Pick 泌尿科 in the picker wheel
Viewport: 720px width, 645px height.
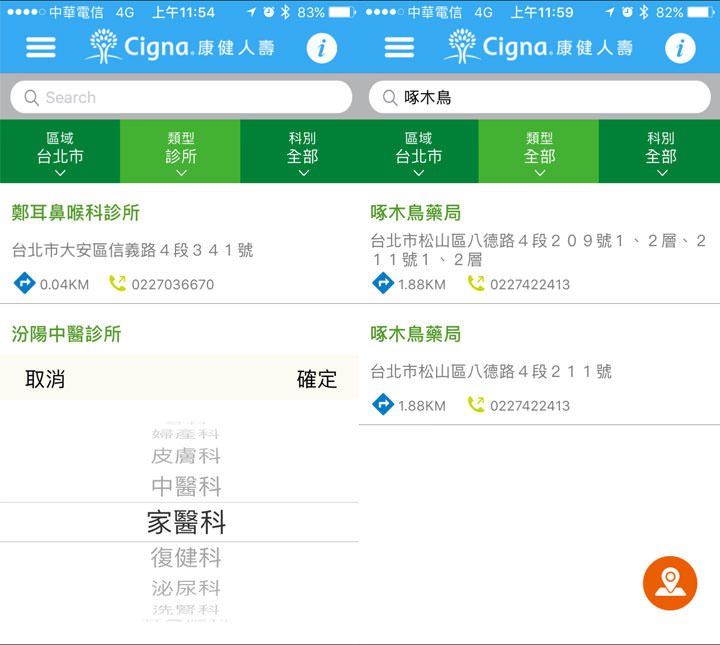click(x=186, y=588)
